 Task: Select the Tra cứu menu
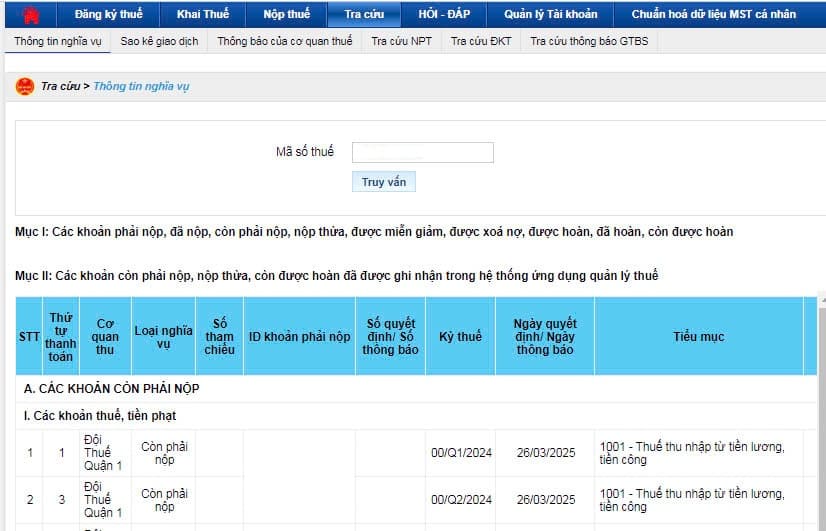point(364,14)
